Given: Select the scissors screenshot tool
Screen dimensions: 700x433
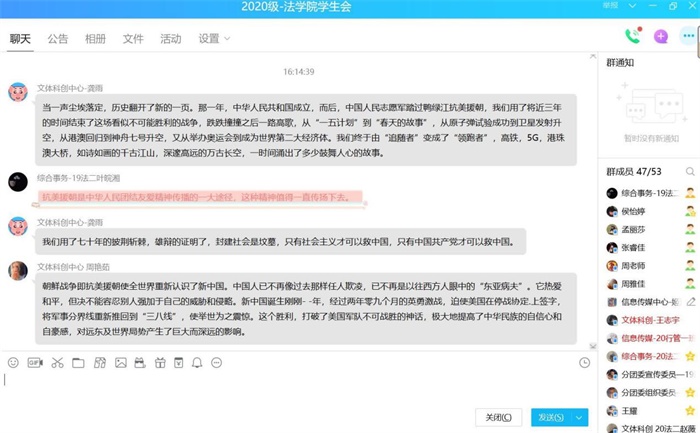Looking at the screenshot, I should pos(57,363).
